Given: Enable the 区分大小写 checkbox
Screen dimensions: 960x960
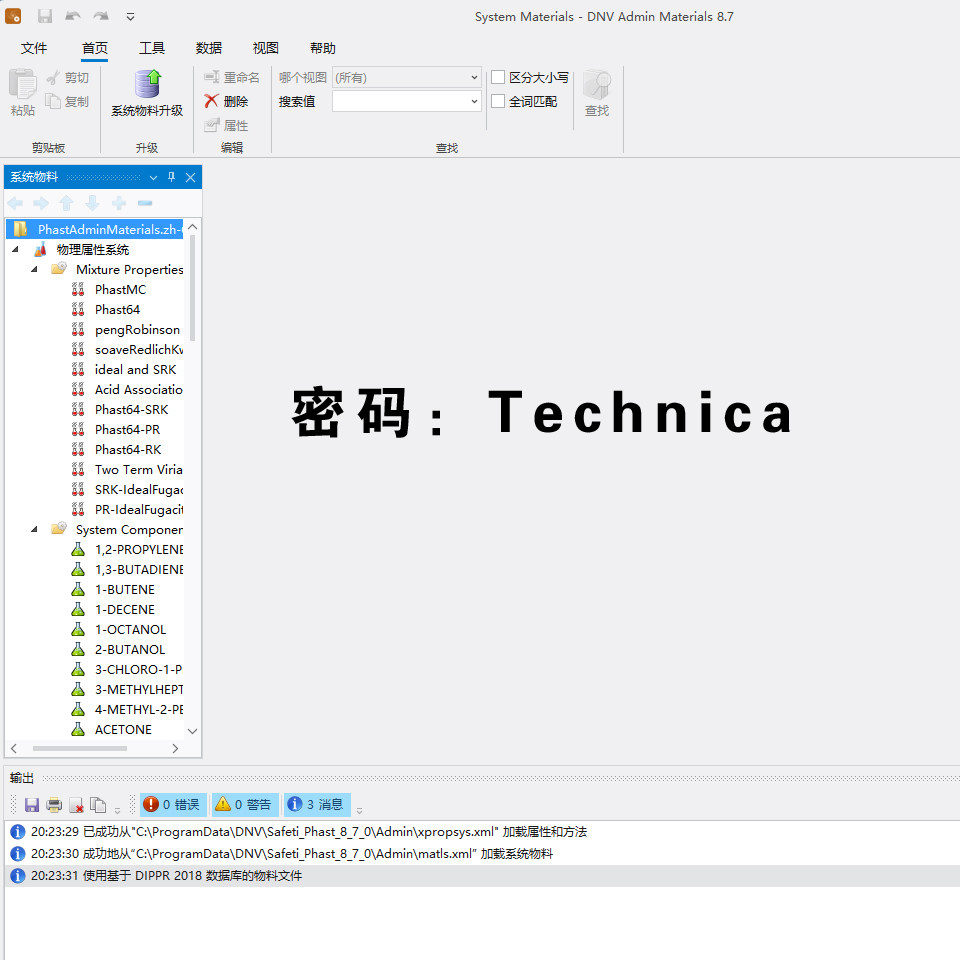Looking at the screenshot, I should coord(498,77).
